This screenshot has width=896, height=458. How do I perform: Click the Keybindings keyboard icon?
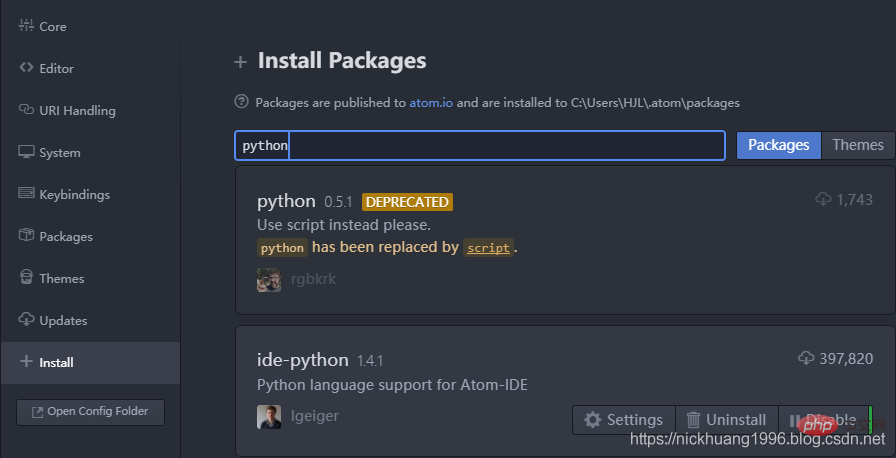[26, 193]
